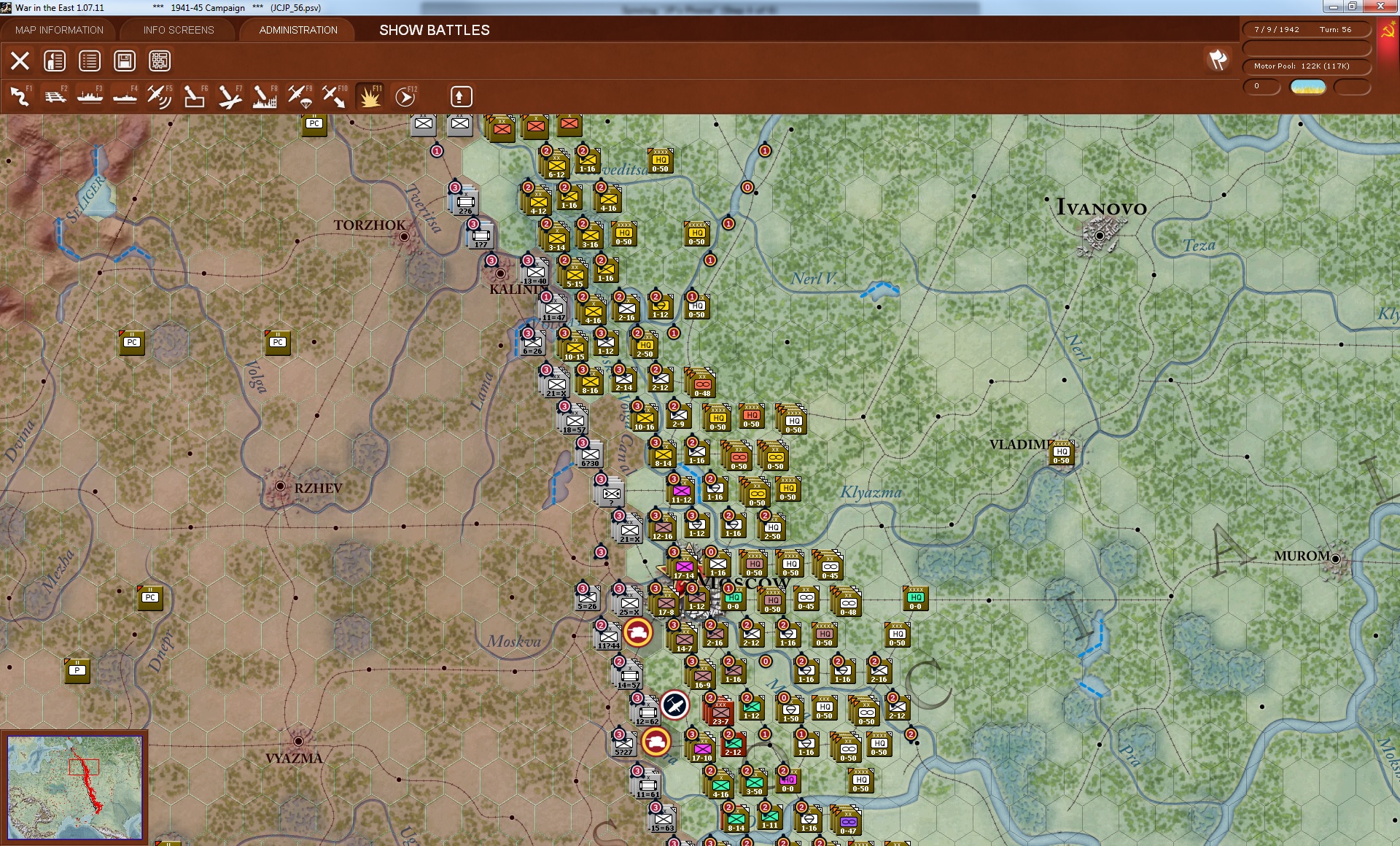Click the Motor Pool readout
Viewport: 1400px width, 846px height.
tap(1306, 66)
